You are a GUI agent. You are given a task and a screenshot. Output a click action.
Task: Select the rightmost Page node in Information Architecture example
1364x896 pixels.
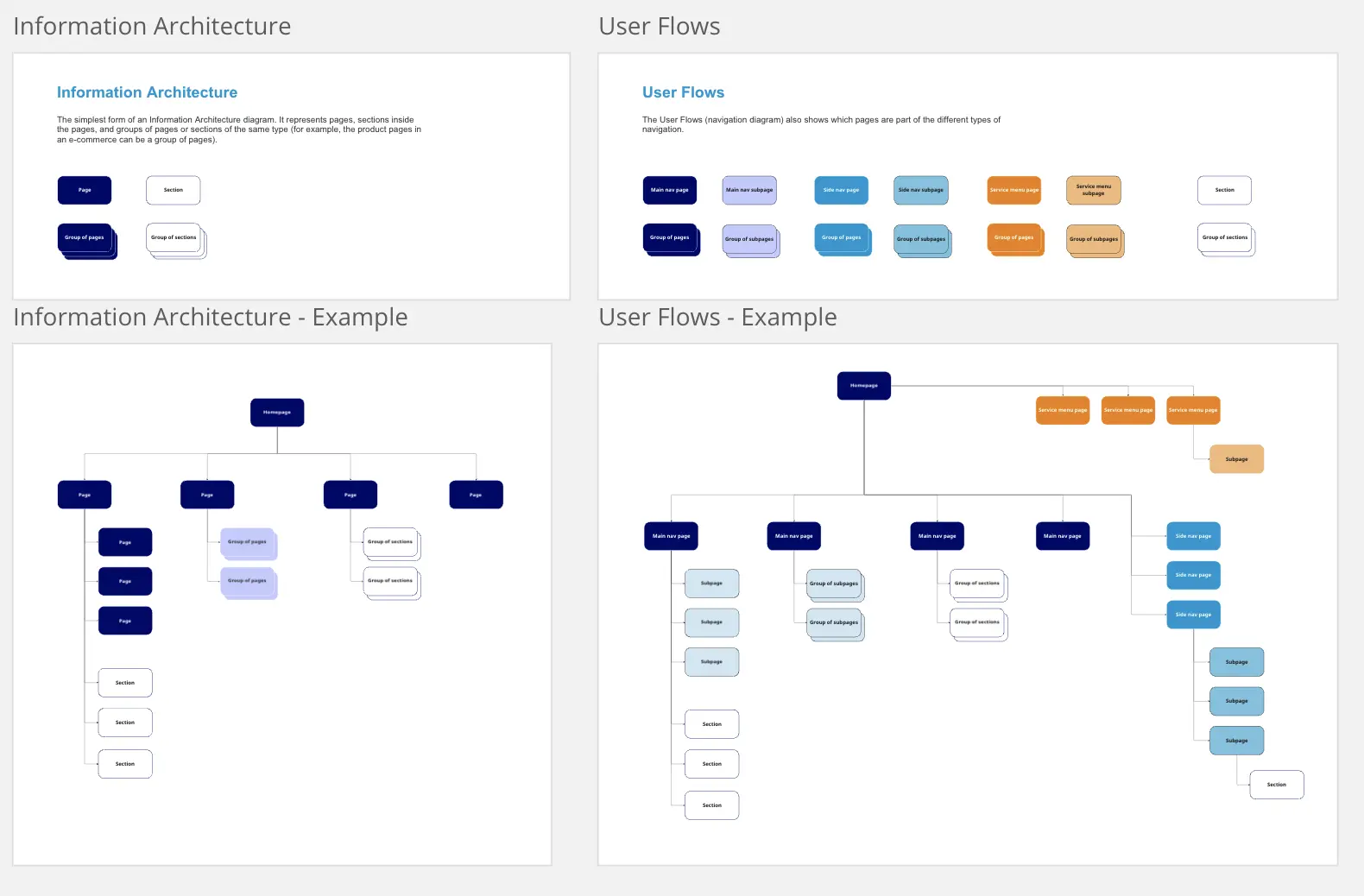click(x=476, y=495)
